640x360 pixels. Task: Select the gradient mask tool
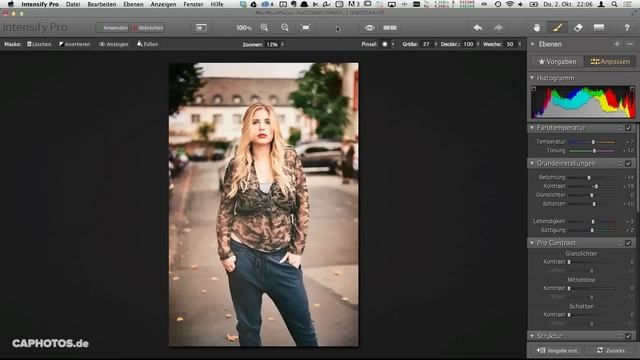[x=599, y=27]
